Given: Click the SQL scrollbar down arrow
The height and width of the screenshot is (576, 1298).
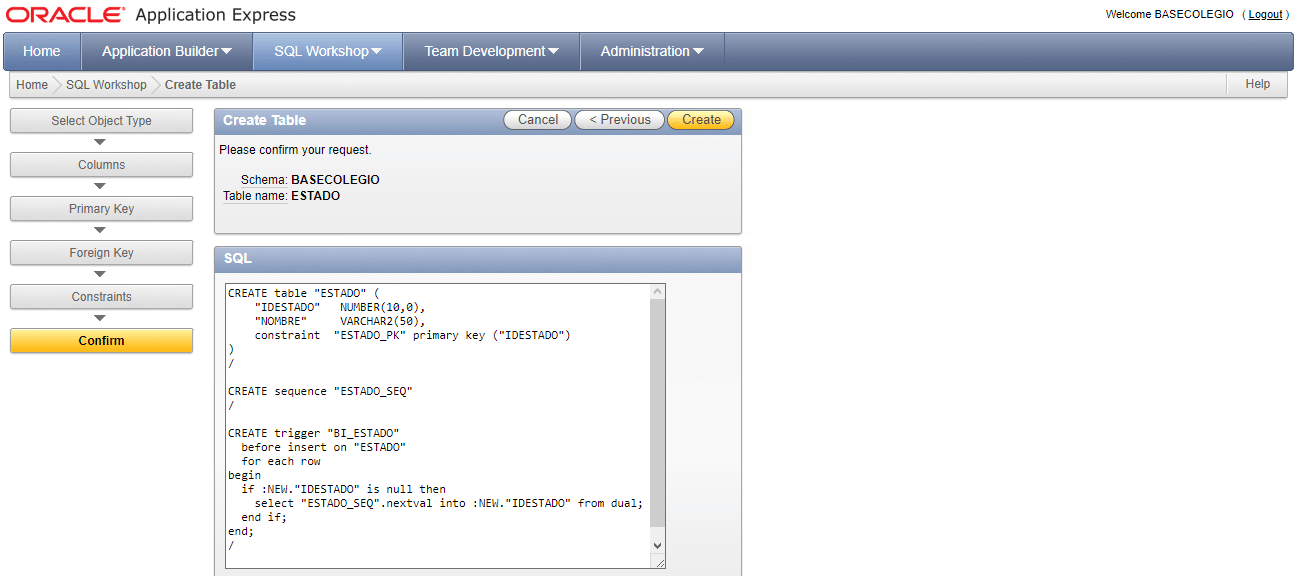Looking at the screenshot, I should tap(657, 545).
